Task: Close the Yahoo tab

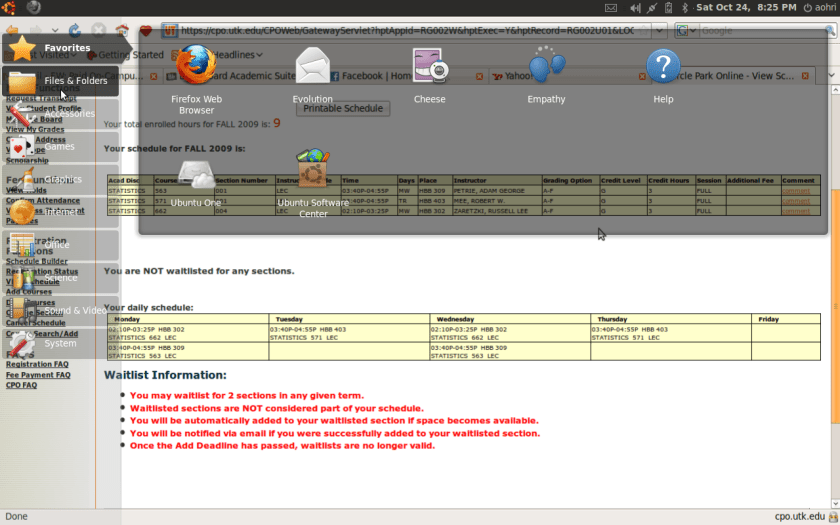Action: [642, 77]
